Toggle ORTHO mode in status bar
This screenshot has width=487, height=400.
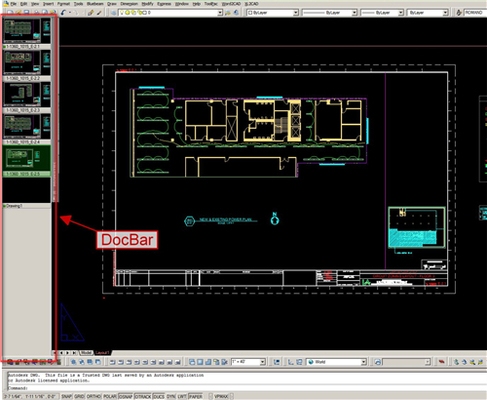click(x=94, y=396)
